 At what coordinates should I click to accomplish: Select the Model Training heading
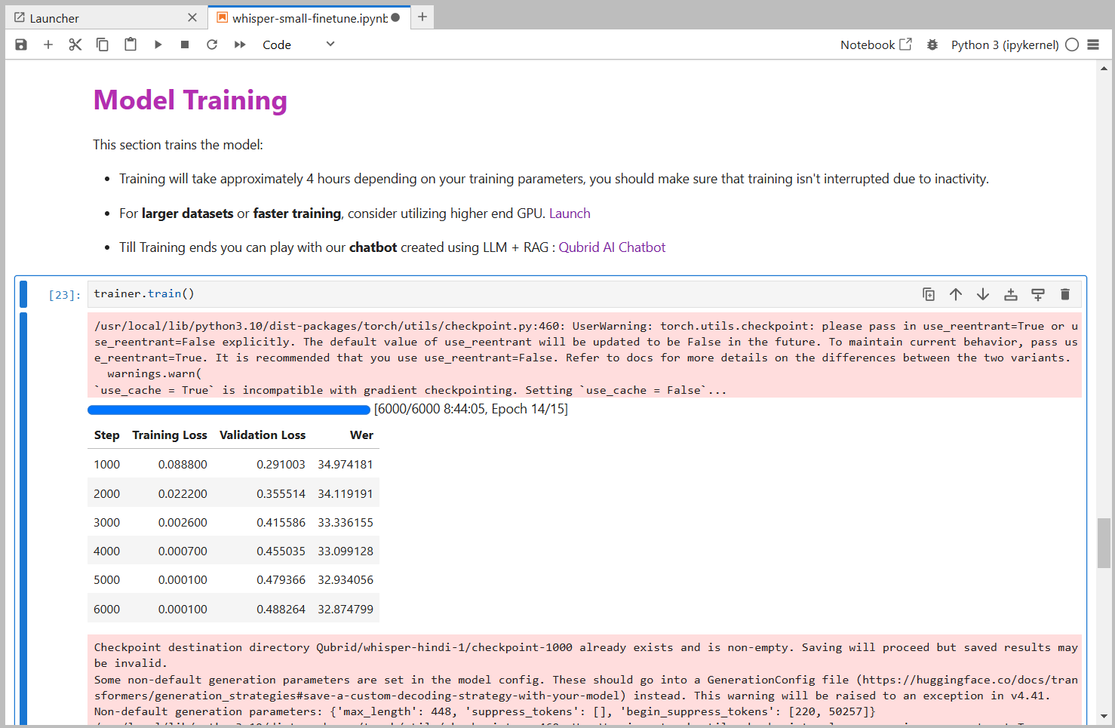pyautogui.click(x=191, y=100)
